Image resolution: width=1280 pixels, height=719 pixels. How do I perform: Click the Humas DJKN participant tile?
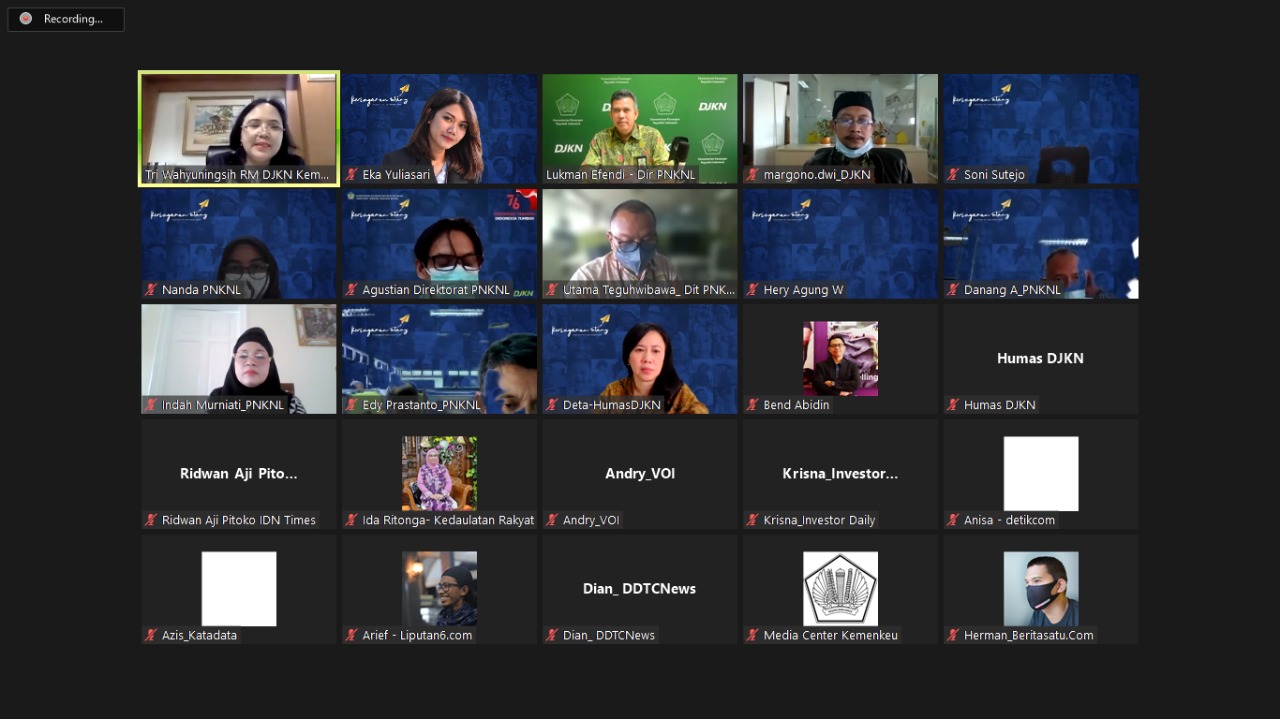click(x=1041, y=358)
